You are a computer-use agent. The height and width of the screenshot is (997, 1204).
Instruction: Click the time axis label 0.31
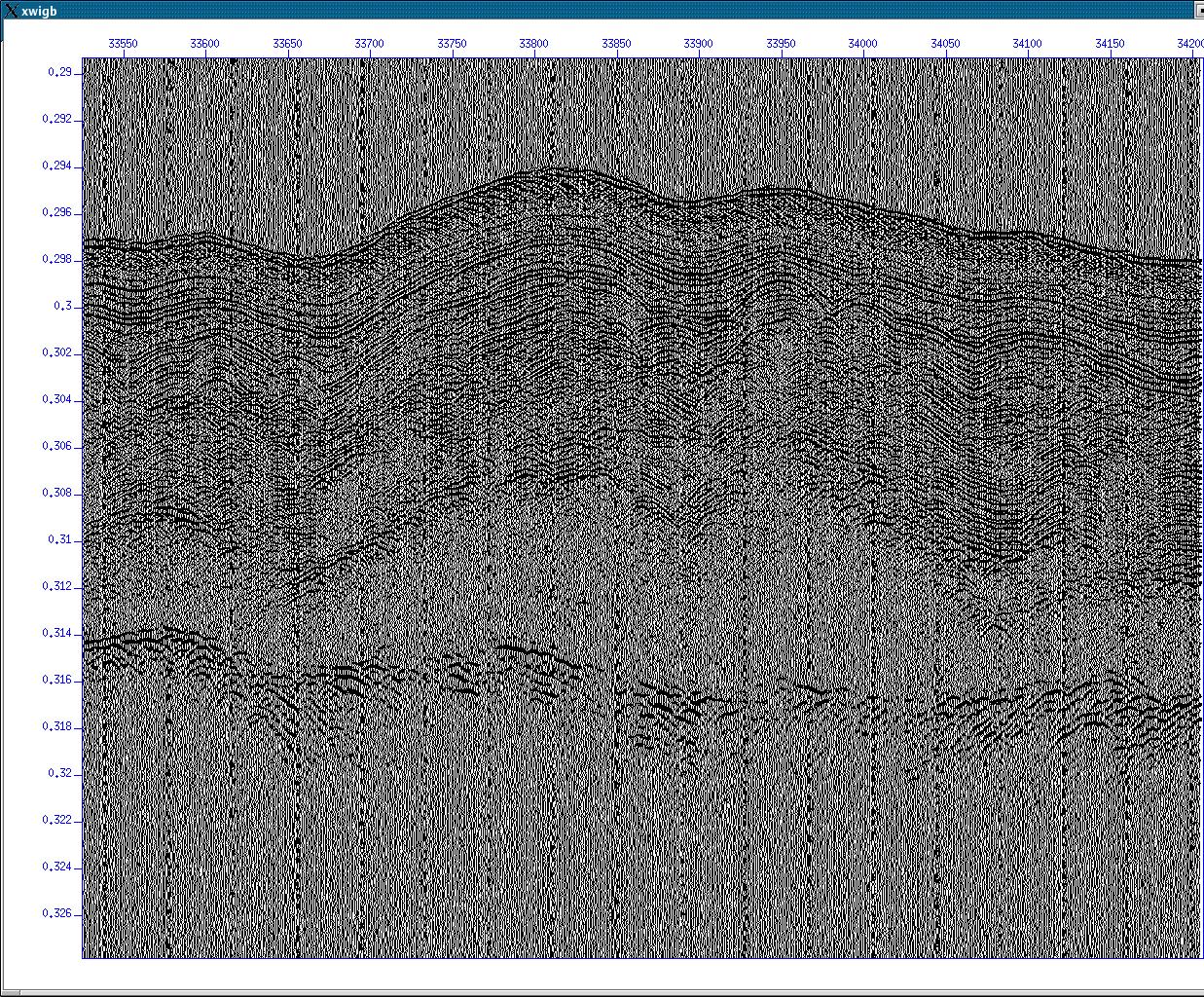(x=59, y=539)
